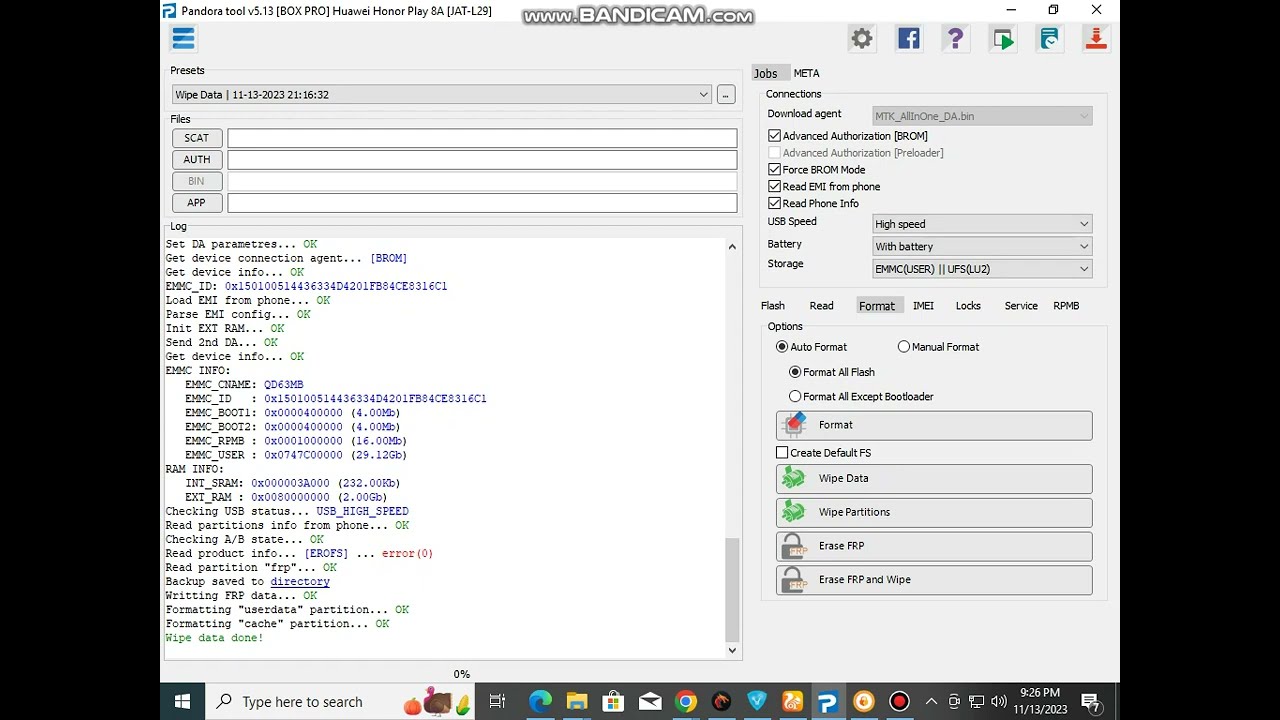Image resolution: width=1280 pixels, height=720 pixels.
Task: Open the Facebook page icon
Action: click(908, 39)
